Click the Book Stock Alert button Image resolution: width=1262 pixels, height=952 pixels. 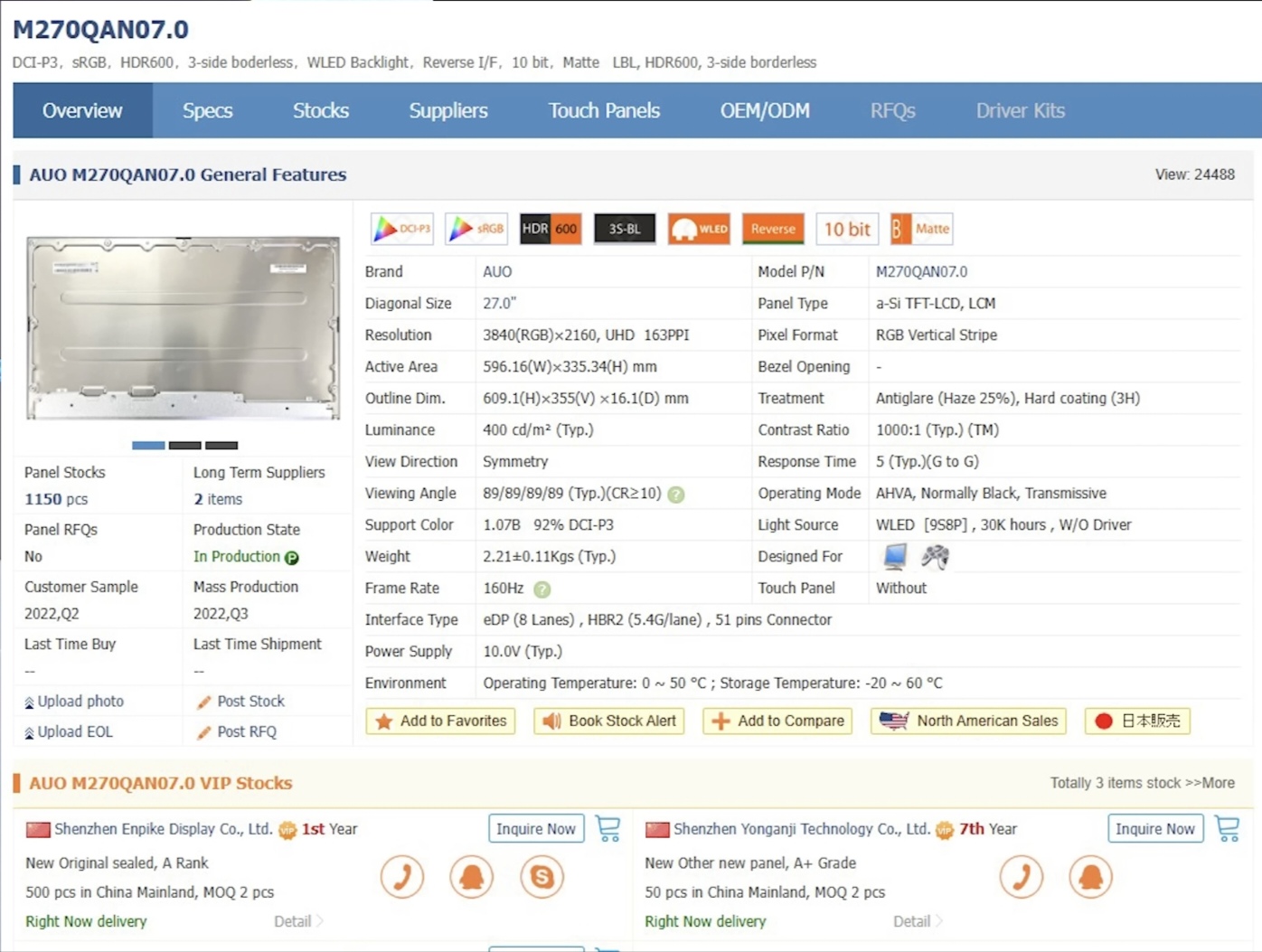tap(609, 721)
